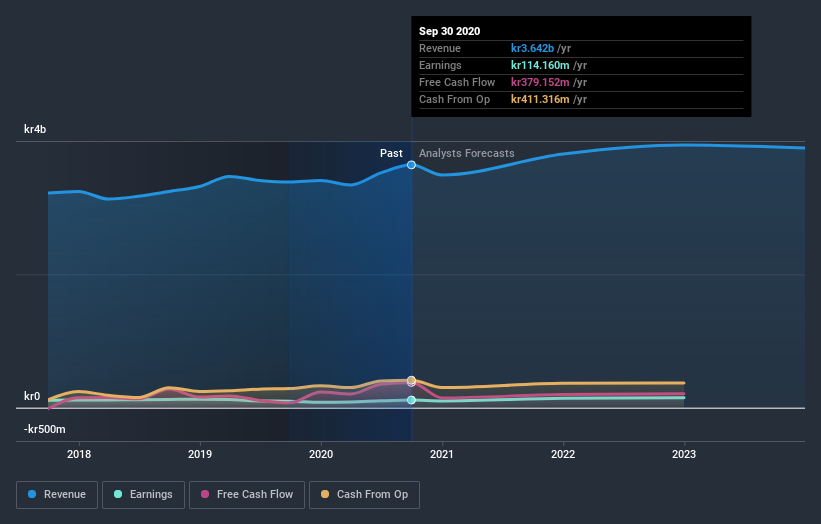
Task: Toggle the Cash From Op legend button
Action: [x=364, y=495]
